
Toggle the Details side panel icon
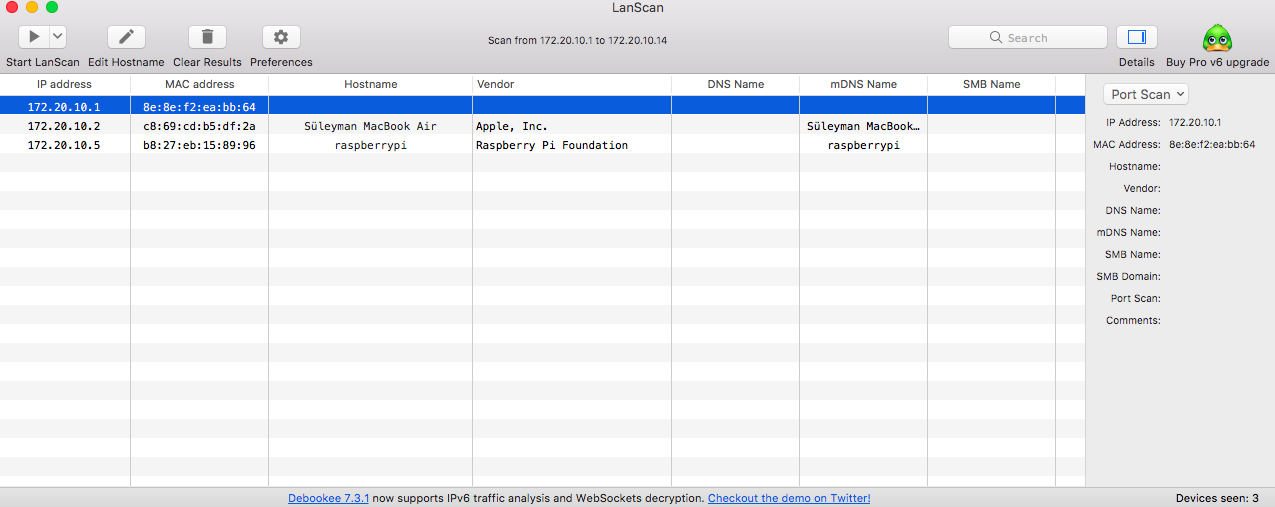(x=1136, y=37)
